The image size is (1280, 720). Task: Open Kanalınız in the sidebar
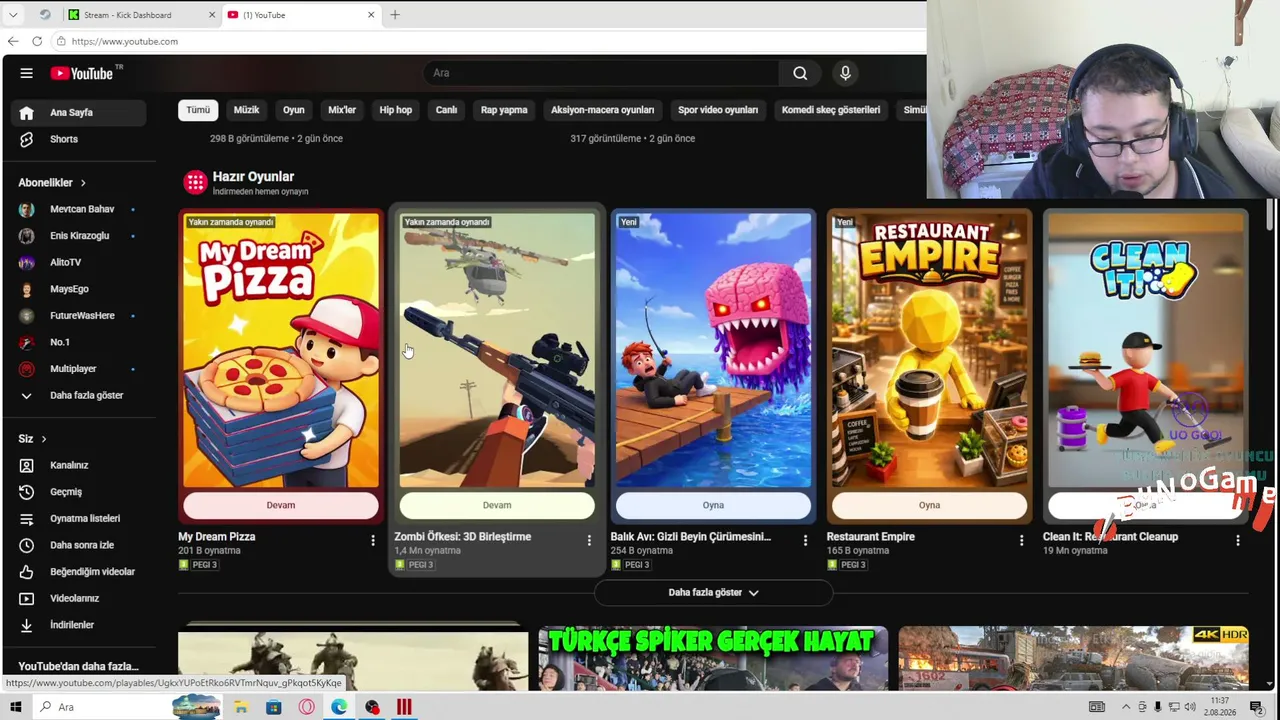[x=78, y=465]
